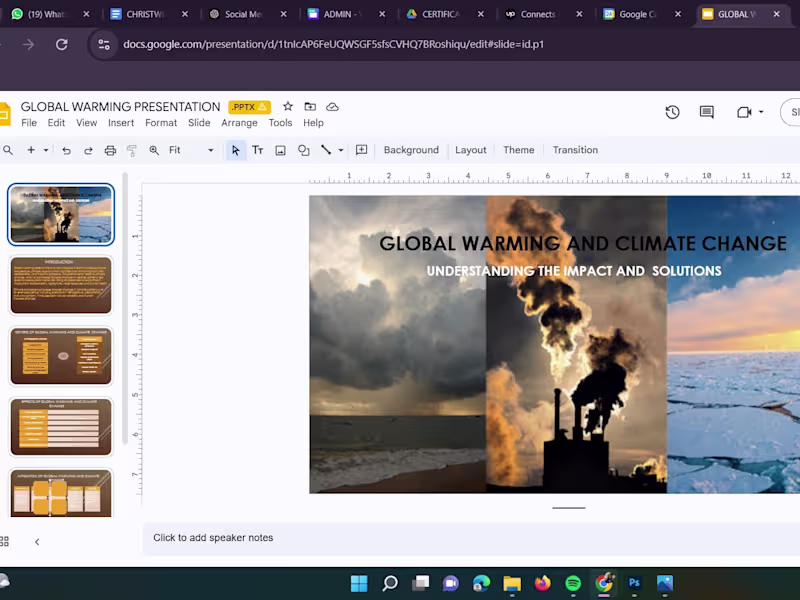Open the comment history panel
Screen dimensions: 800x600
(706, 112)
